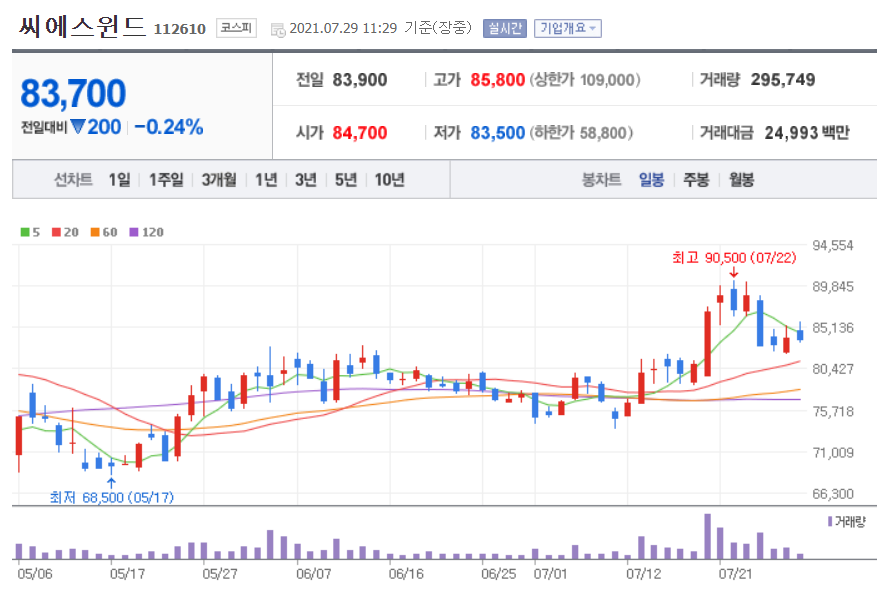Click the orange 60-day moving average swatch
877x592 pixels.
coord(95,232)
